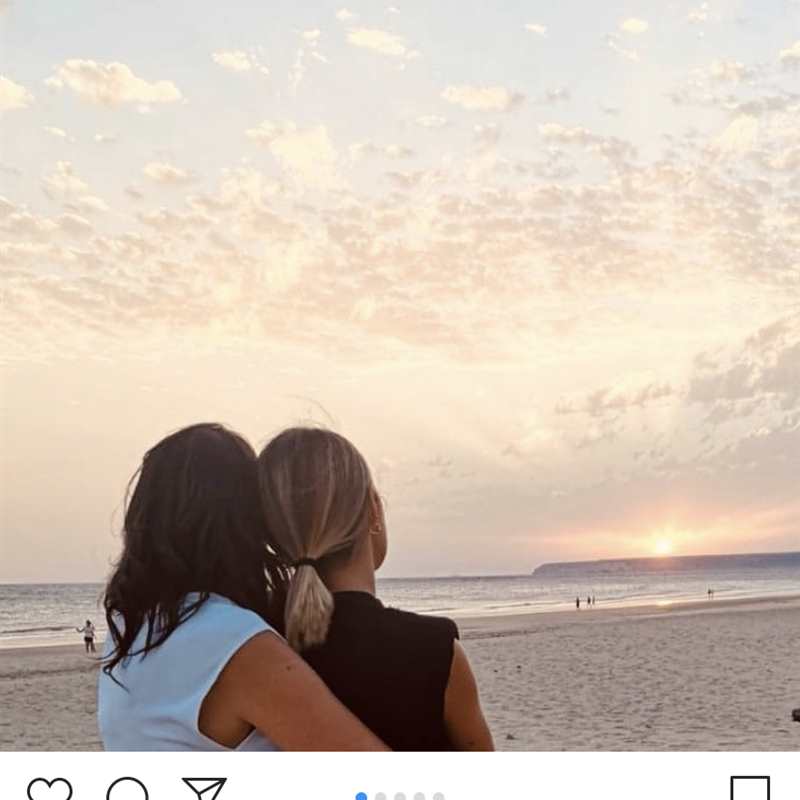Open comments via the speech bubble icon
Screen dimensions: 800x800
click(128, 789)
